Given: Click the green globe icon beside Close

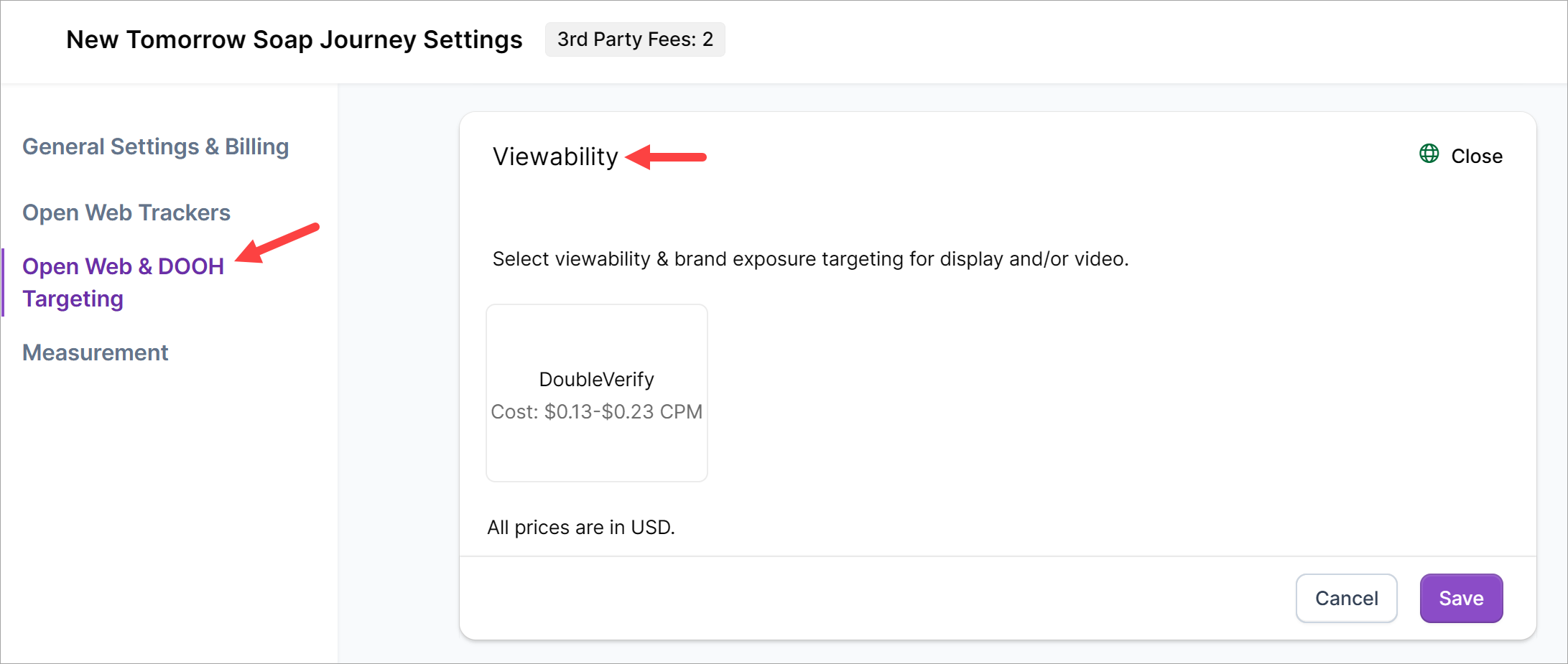Looking at the screenshot, I should 1429,154.
